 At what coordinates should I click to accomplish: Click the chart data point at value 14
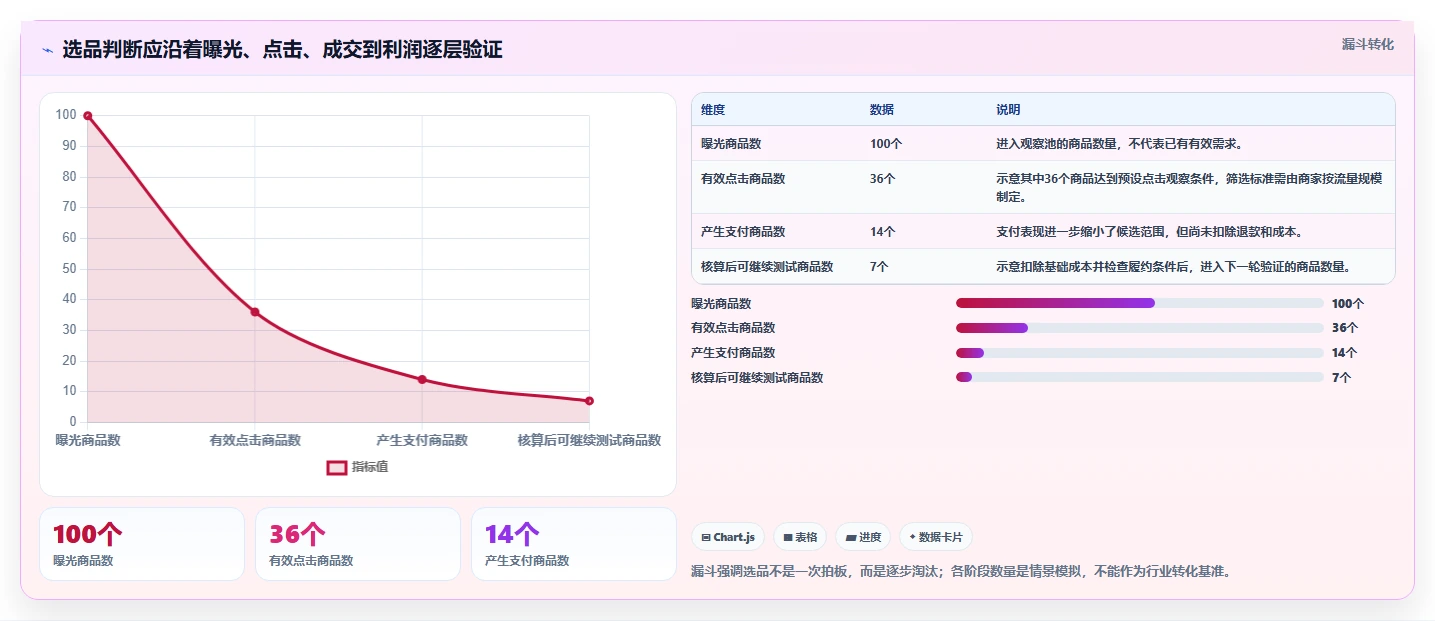coord(422,379)
